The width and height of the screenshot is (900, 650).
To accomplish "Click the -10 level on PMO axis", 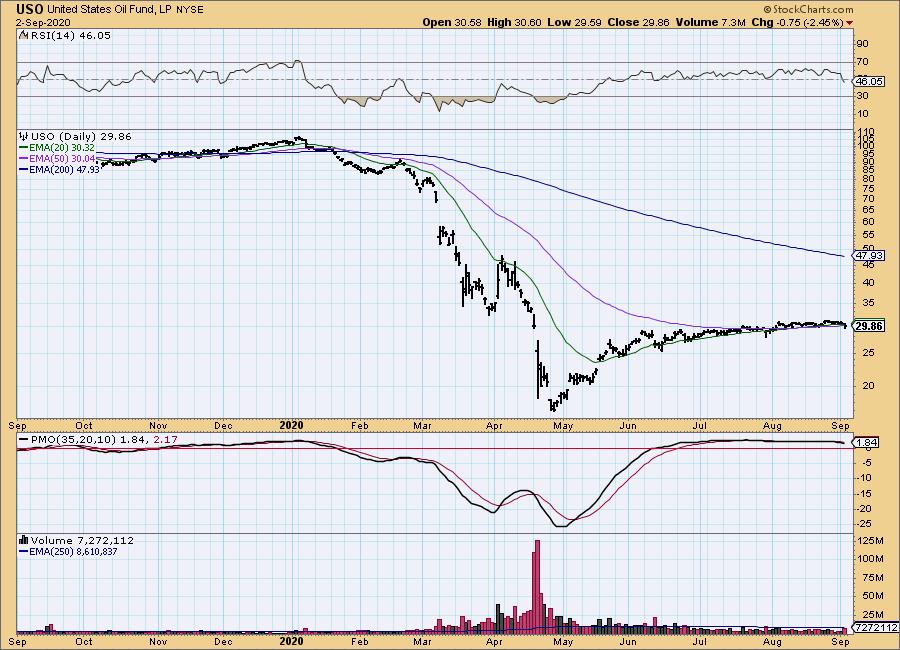I will [864, 478].
